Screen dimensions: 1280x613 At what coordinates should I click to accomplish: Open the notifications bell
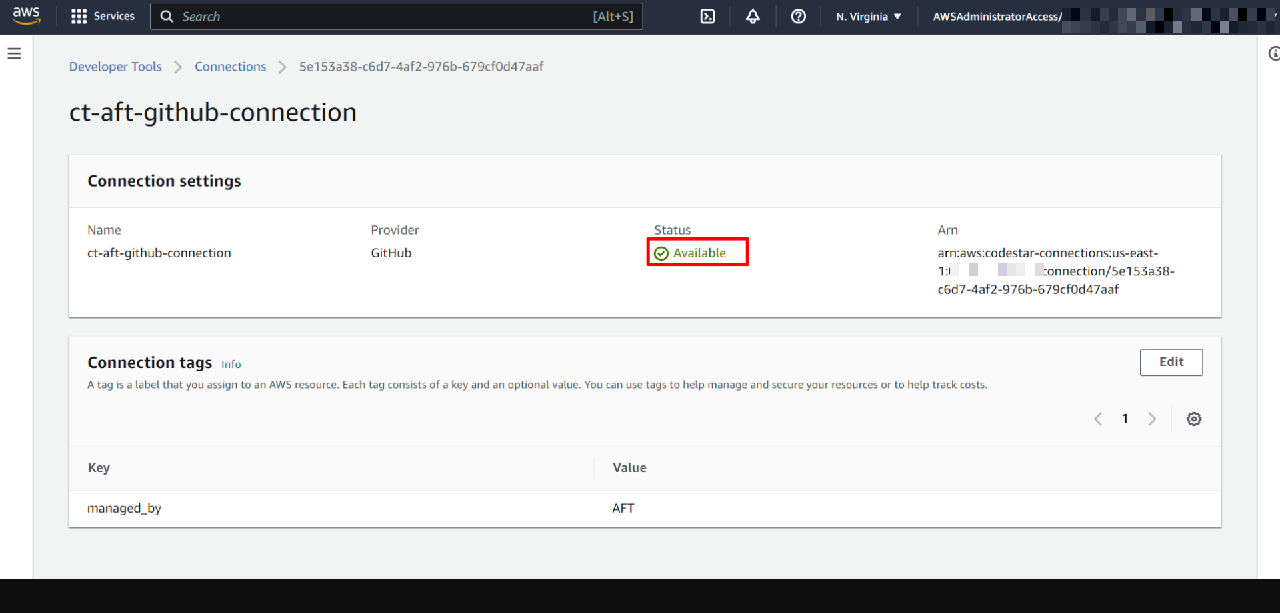[x=752, y=16]
